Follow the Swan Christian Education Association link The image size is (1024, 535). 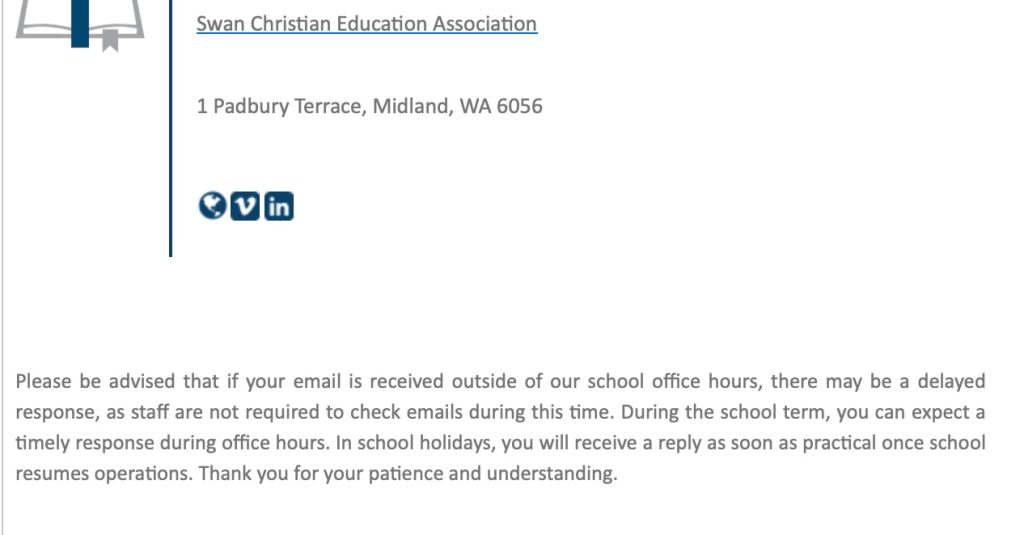point(366,24)
